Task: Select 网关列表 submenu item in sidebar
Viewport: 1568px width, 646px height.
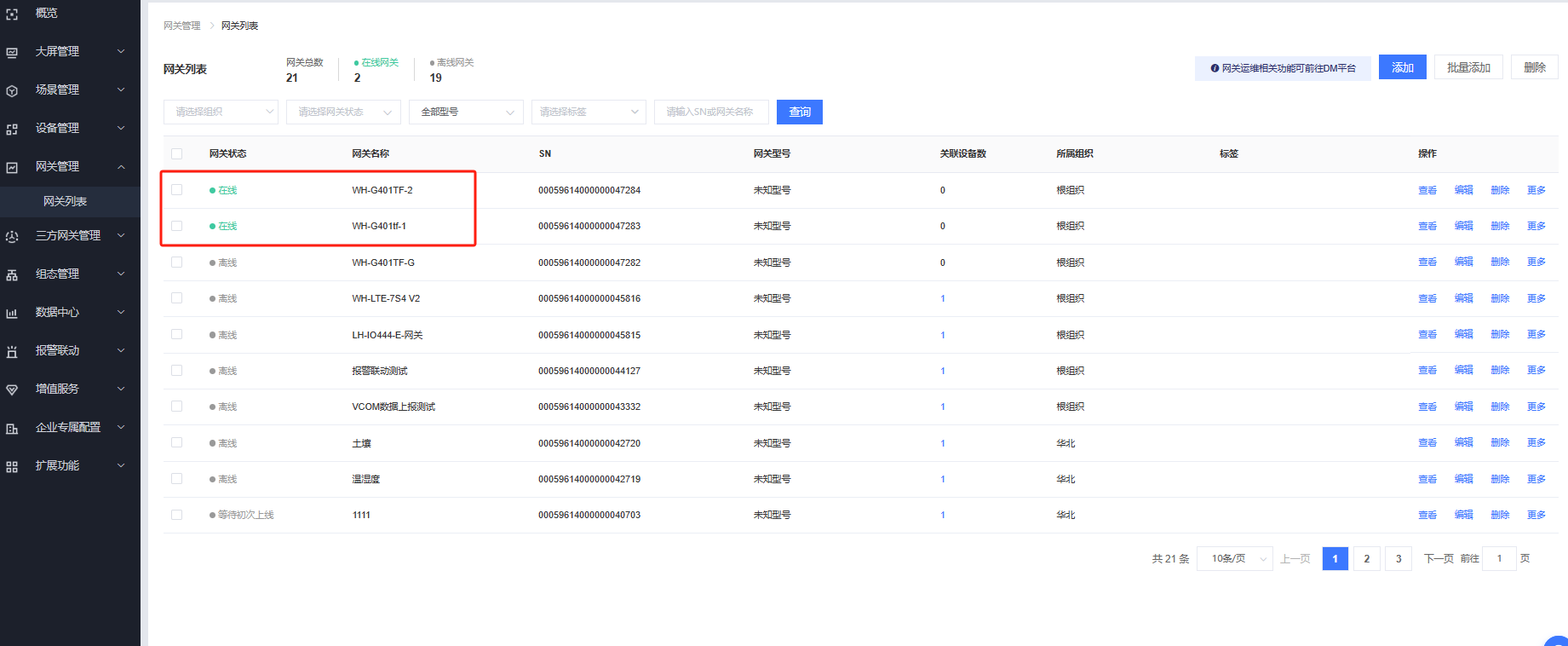Action: pyautogui.click(x=66, y=202)
